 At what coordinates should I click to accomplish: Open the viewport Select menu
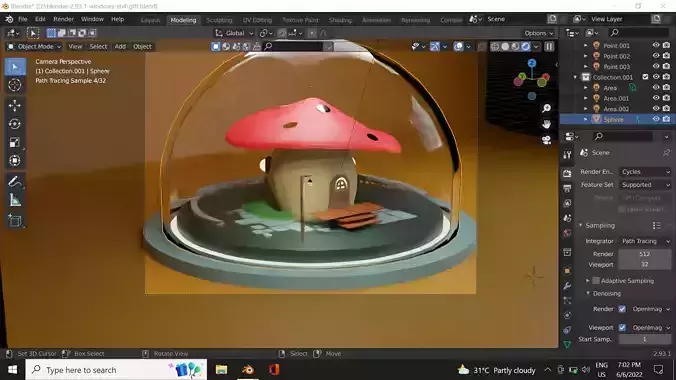[x=98, y=47]
